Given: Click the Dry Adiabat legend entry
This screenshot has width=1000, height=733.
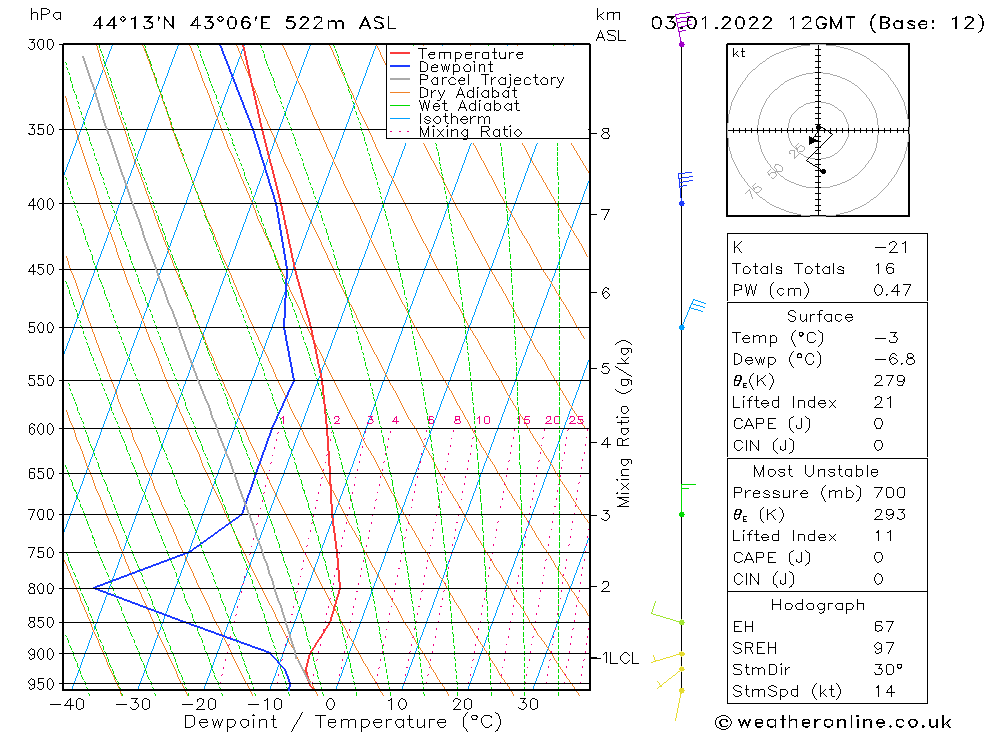Looking at the screenshot, I should pyautogui.click(x=453, y=93).
